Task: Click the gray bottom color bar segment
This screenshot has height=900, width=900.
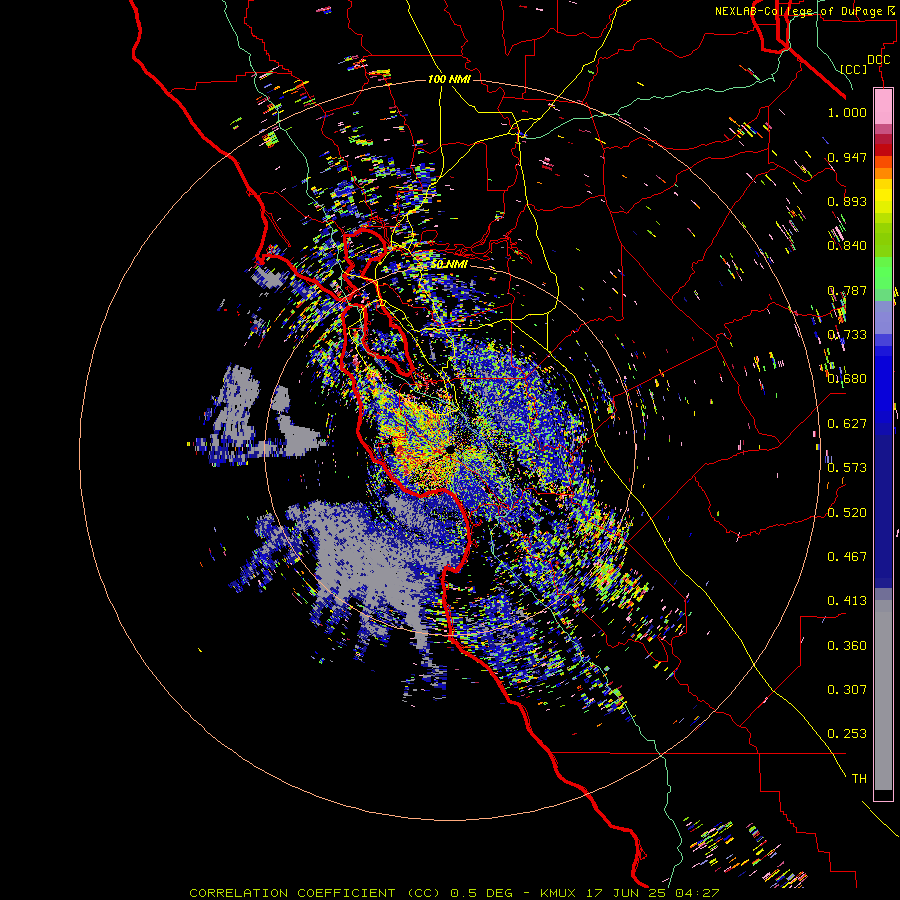Action: [x=883, y=695]
